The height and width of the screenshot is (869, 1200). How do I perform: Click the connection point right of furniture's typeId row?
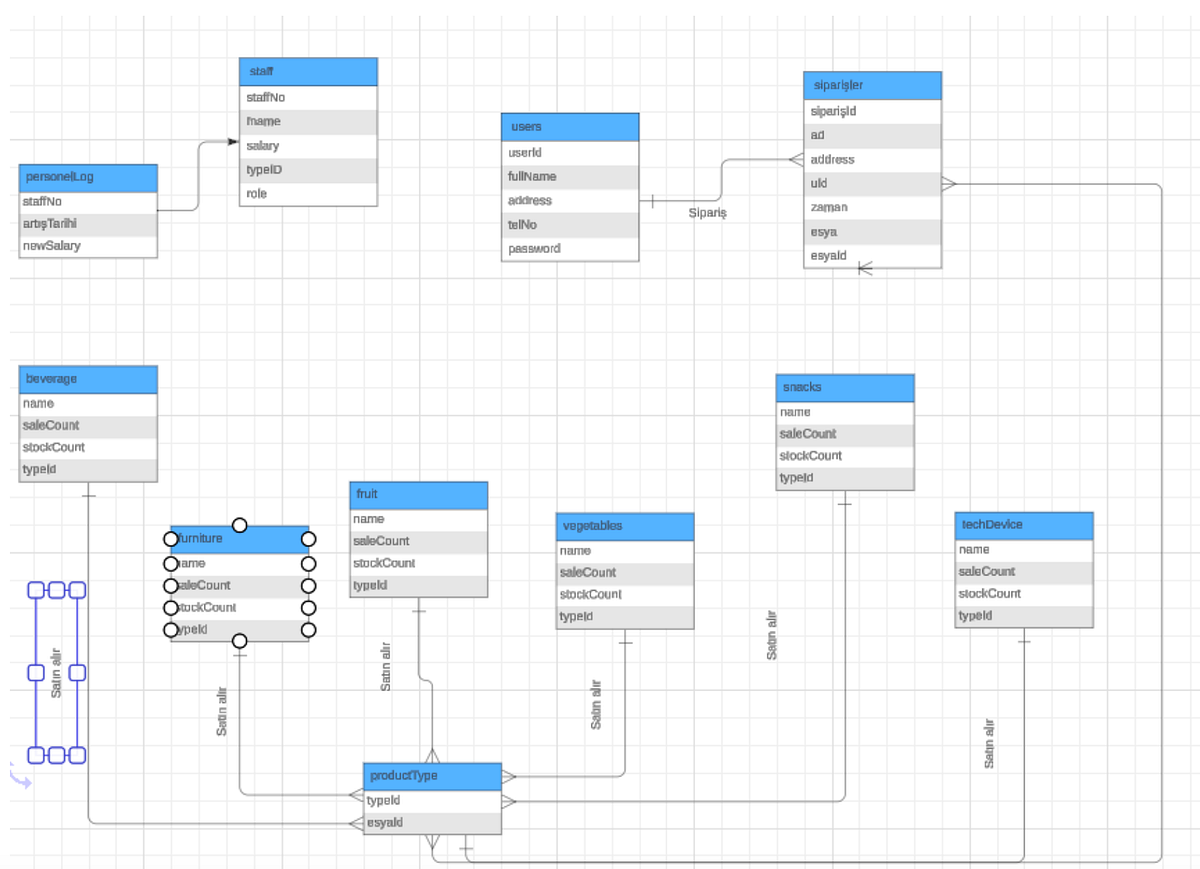point(308,630)
